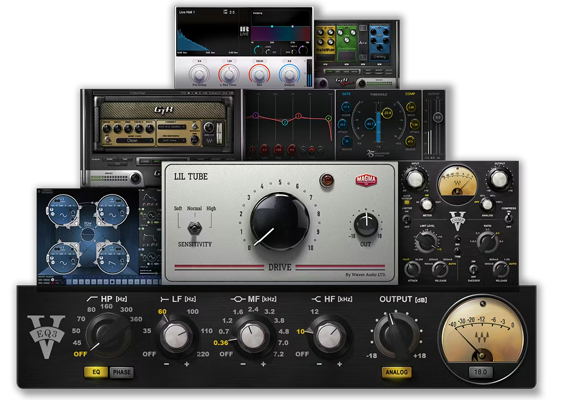Click the Soft label on Lil Tube
This screenshot has height=400, width=568.
point(178,208)
